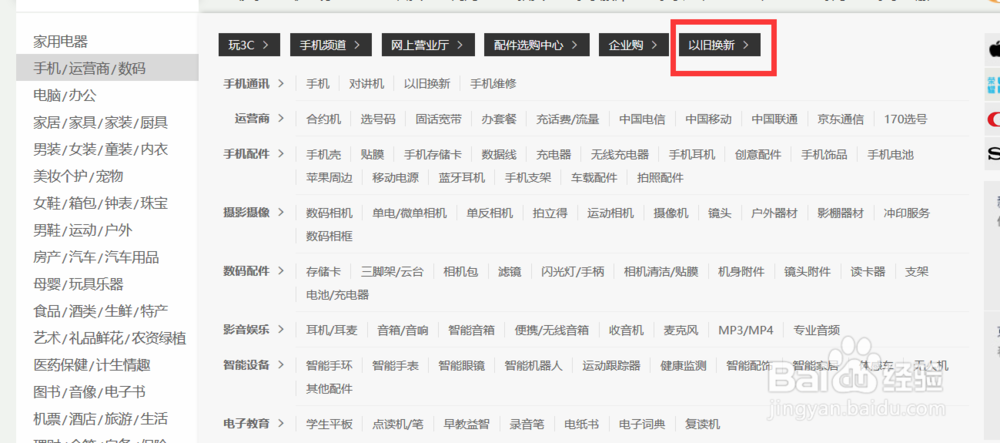The height and width of the screenshot is (443, 1000).
Task: Select 艺术/礼品鲜花/农资绿植 category
Action: 110,338
